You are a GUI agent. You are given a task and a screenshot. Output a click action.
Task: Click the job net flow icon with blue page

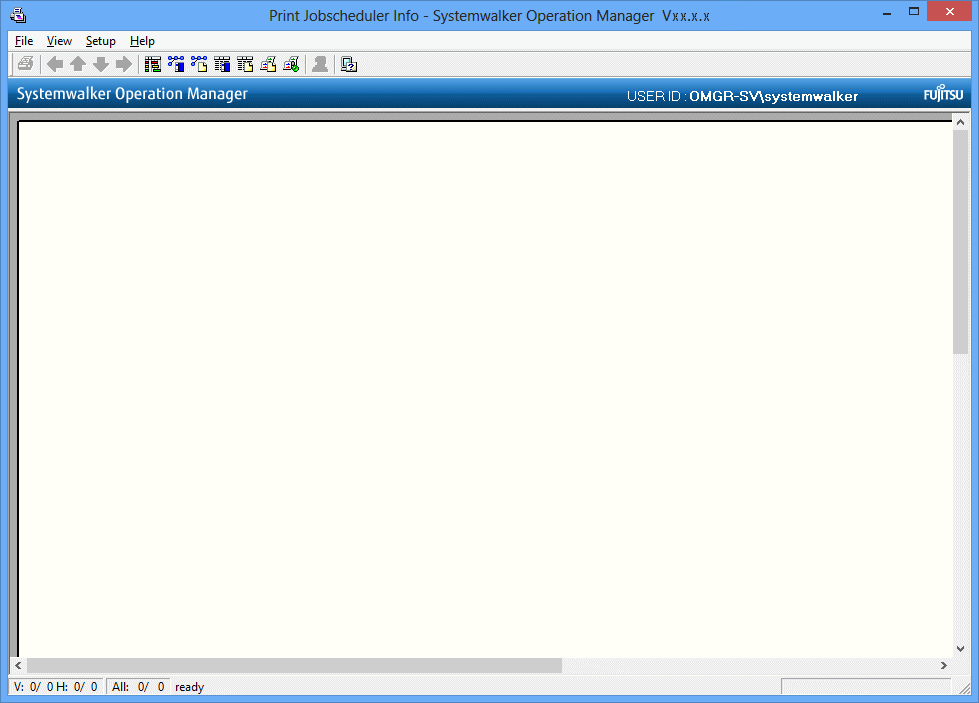click(176, 64)
